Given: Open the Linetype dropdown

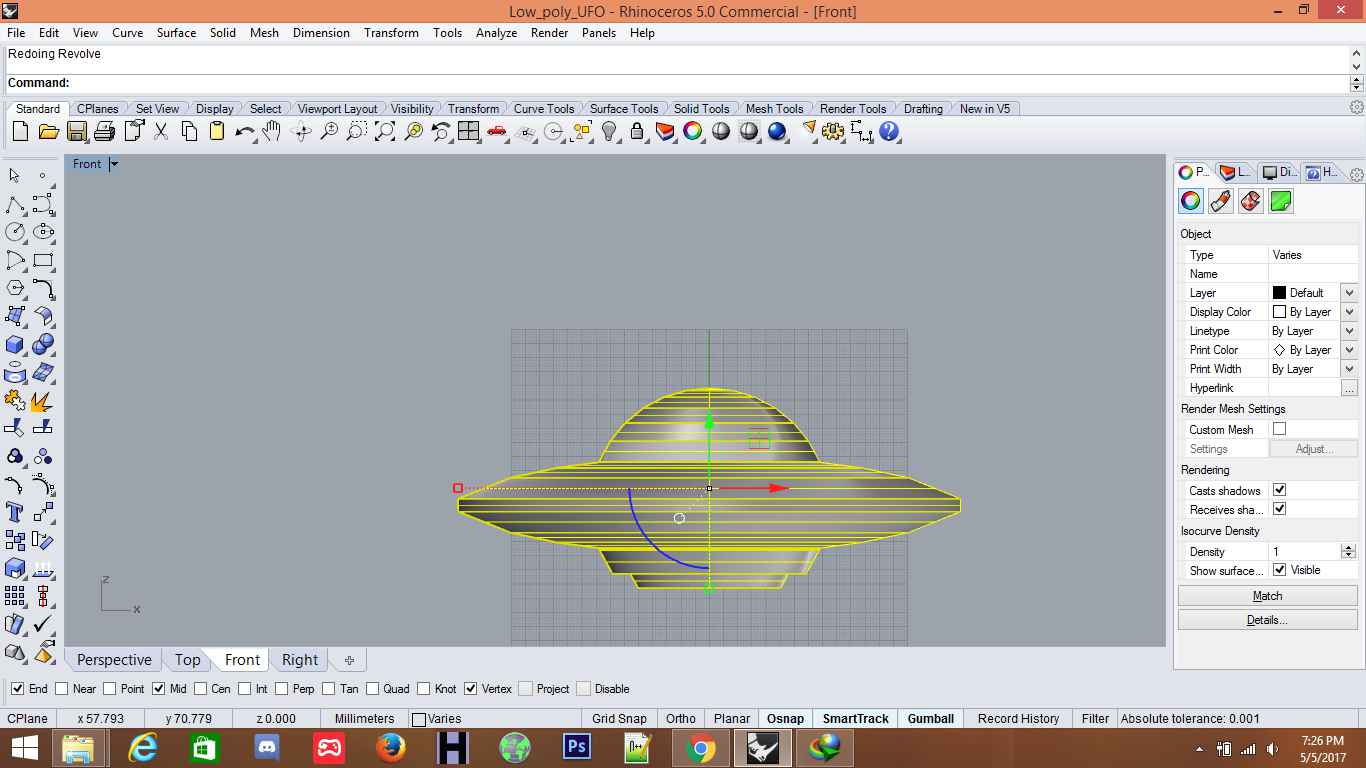Looking at the screenshot, I should (1349, 331).
